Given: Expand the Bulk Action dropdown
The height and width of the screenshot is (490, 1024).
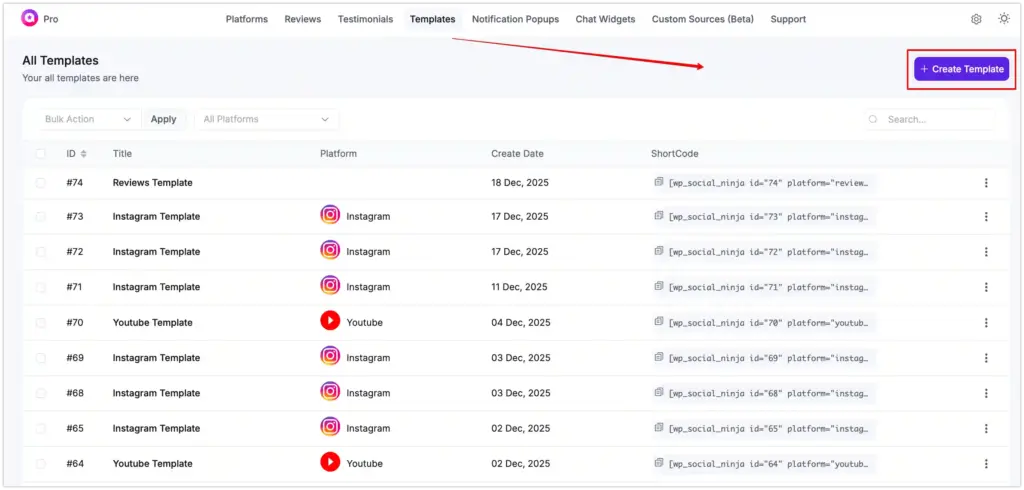Looking at the screenshot, I should click(87, 119).
